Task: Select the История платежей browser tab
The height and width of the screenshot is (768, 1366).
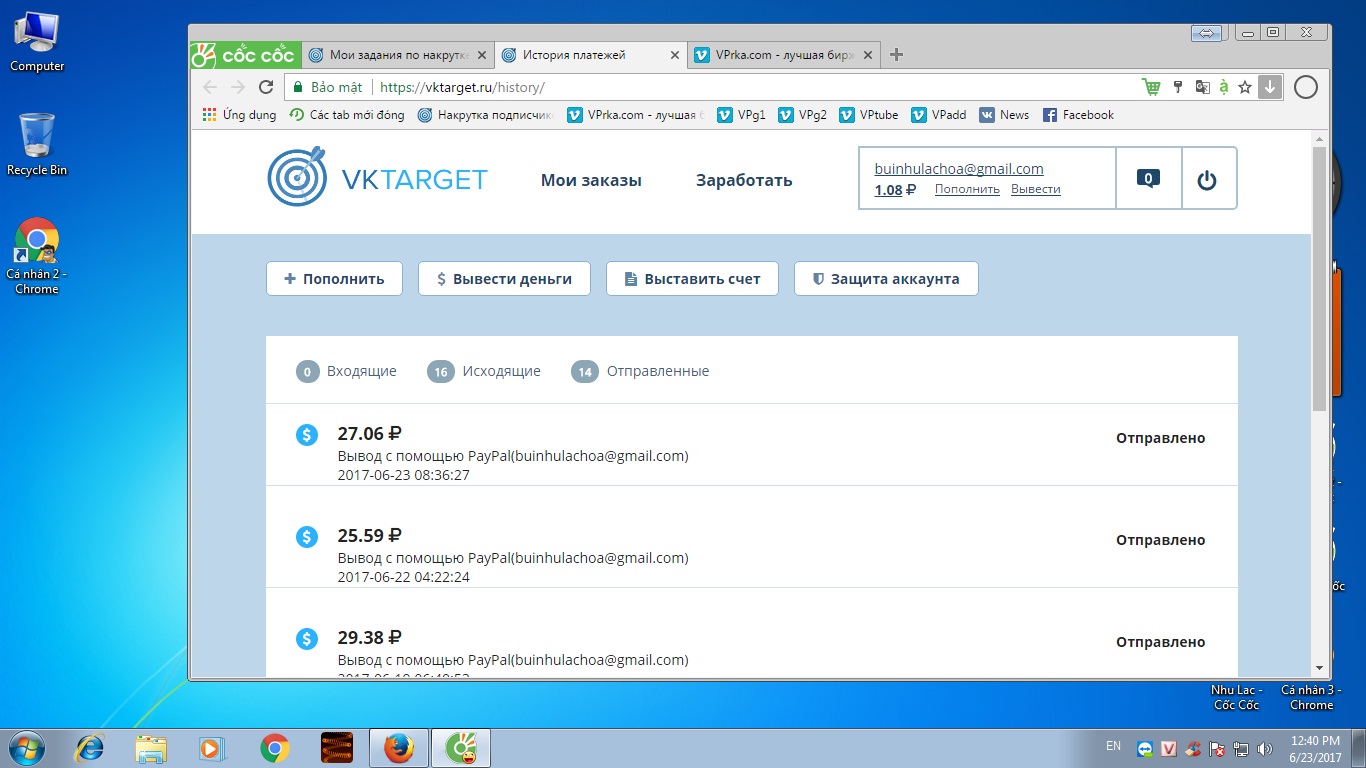Action: point(591,55)
